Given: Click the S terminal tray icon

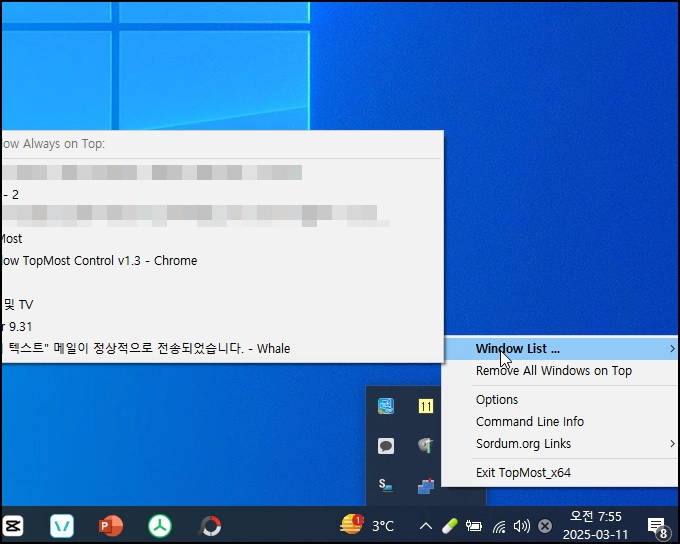Looking at the screenshot, I should (x=385, y=485).
